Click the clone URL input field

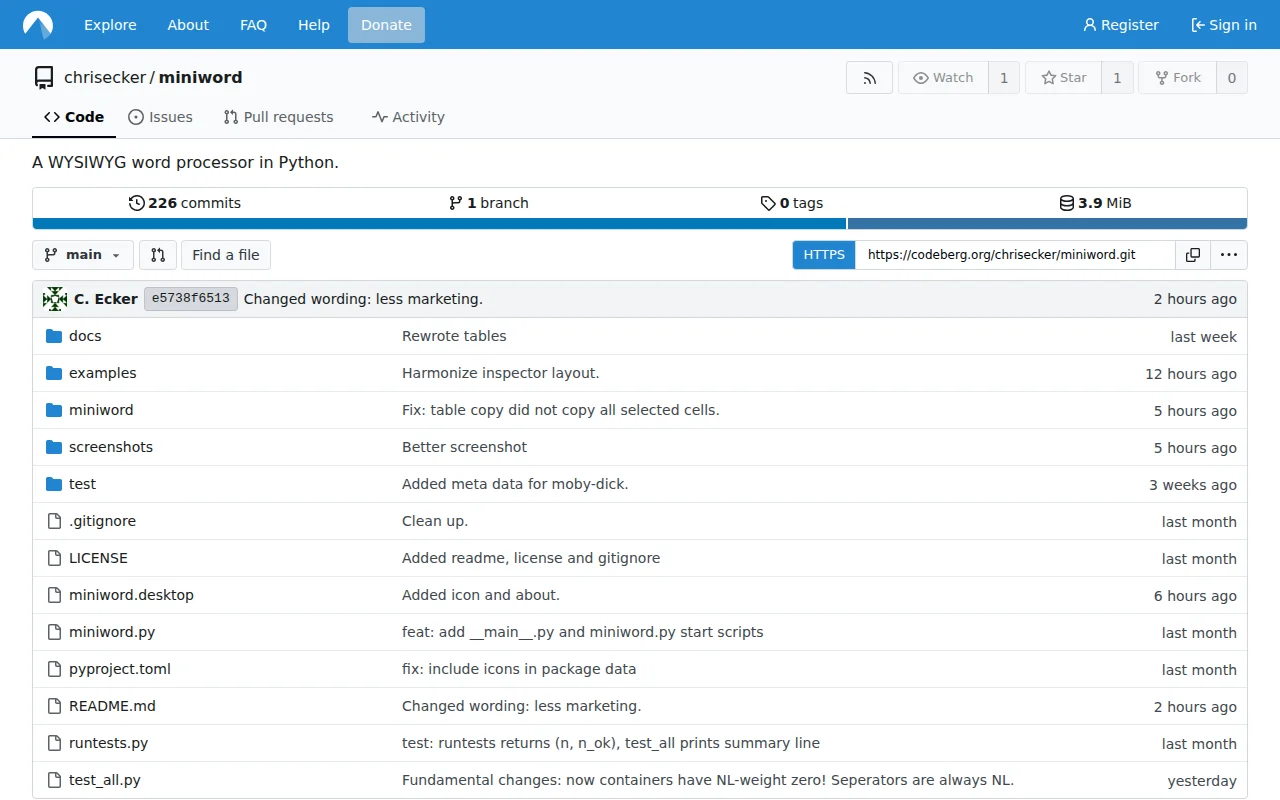[x=1015, y=255]
